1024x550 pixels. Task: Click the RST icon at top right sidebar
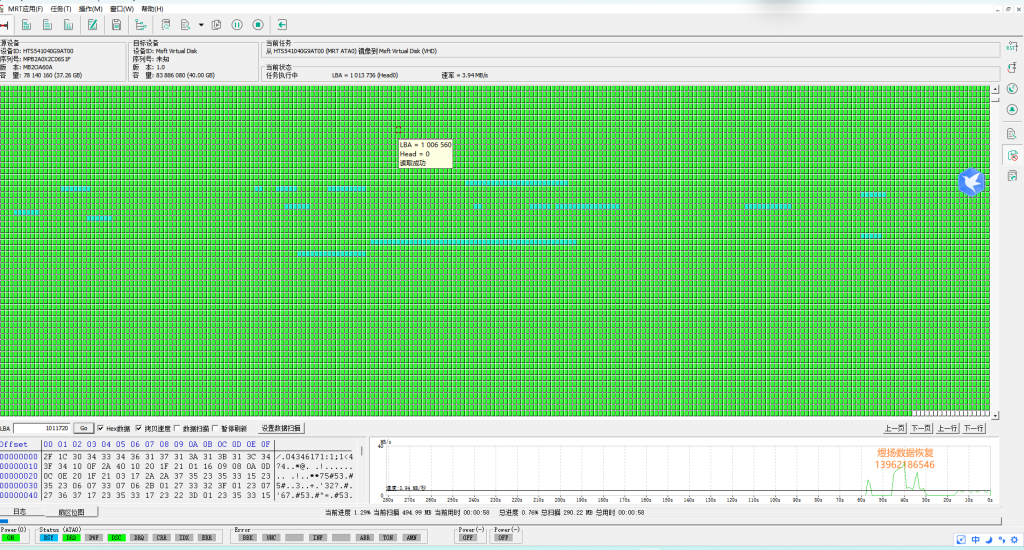click(1012, 47)
